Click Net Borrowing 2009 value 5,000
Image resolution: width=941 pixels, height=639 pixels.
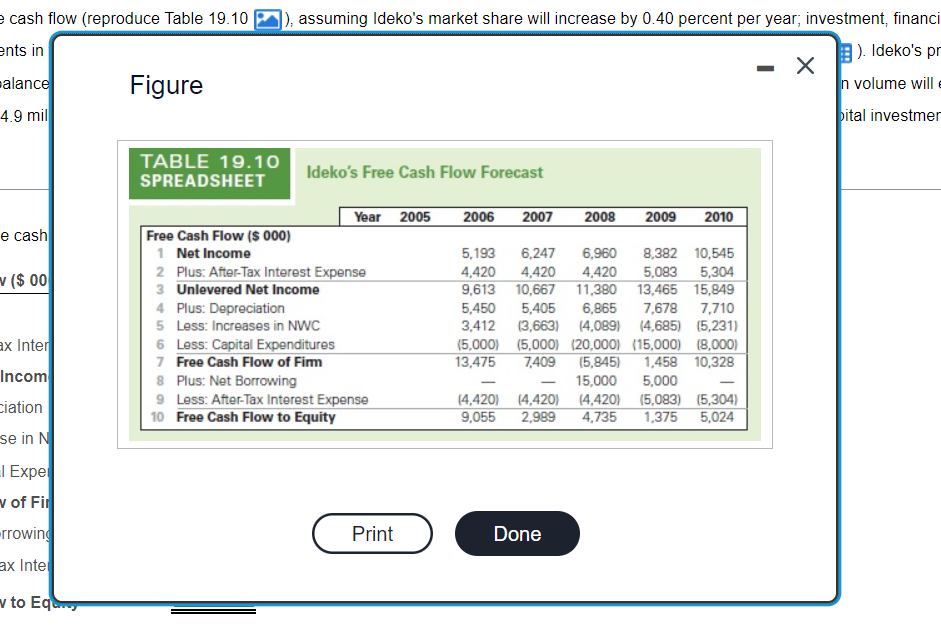660,381
